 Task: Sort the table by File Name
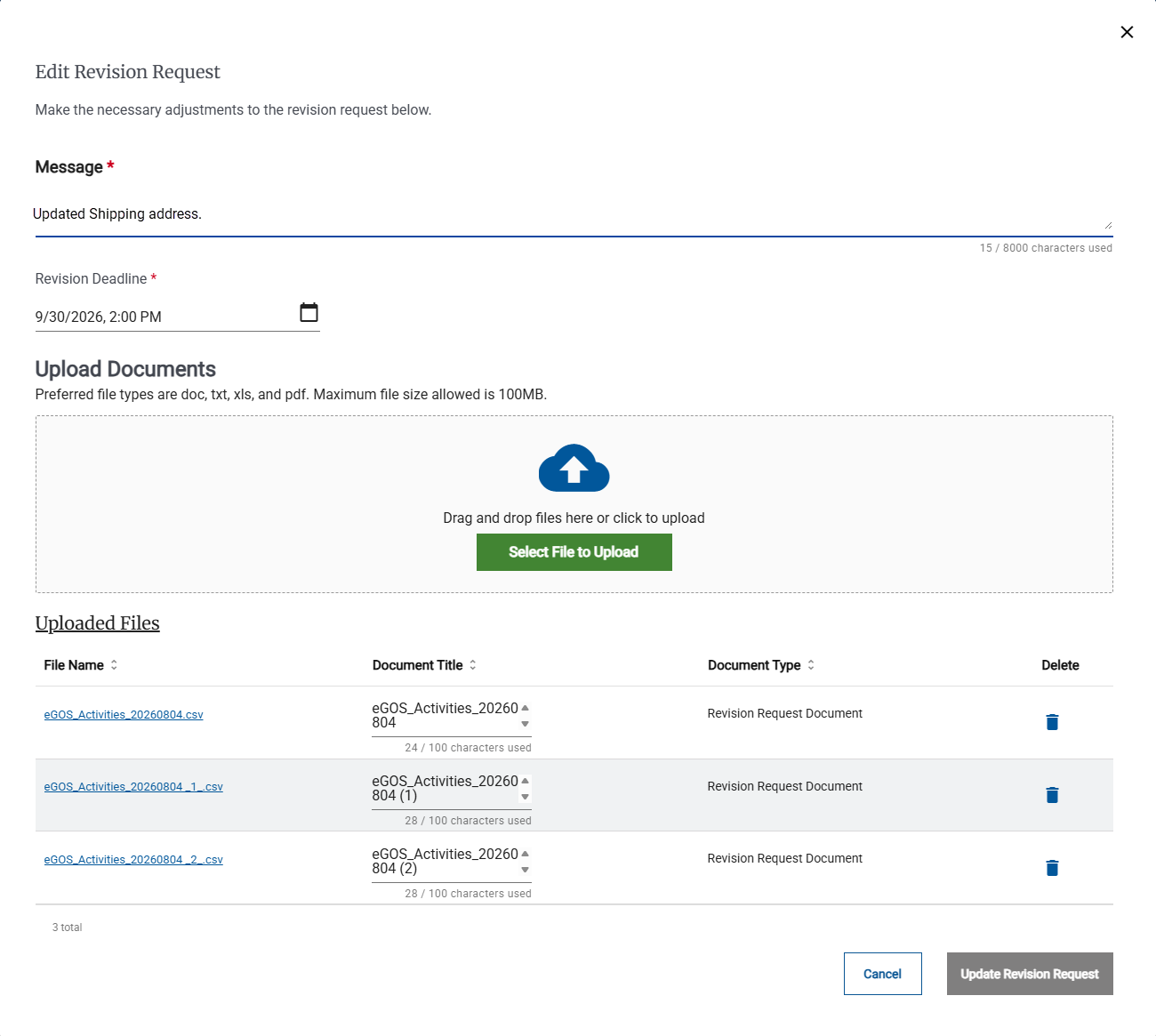tap(81, 665)
